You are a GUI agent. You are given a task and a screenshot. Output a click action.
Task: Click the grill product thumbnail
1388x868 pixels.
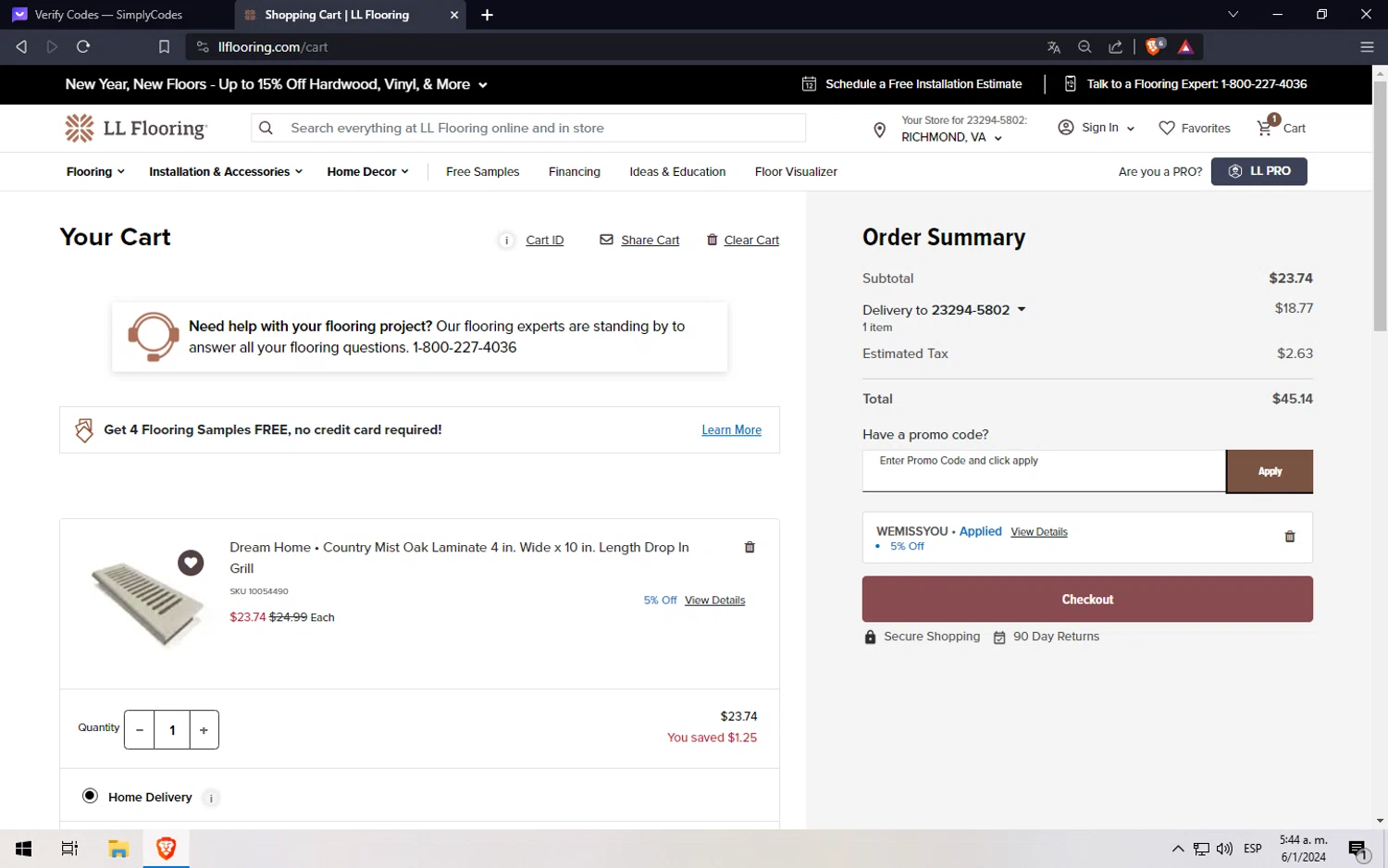tap(148, 602)
